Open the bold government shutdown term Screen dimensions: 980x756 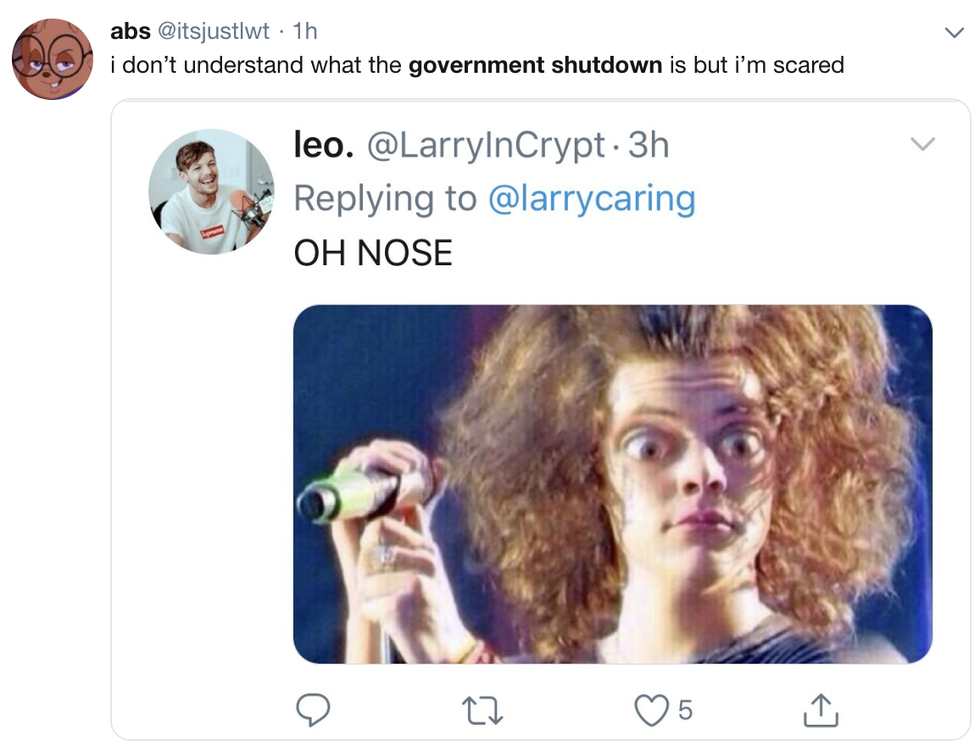click(535, 66)
